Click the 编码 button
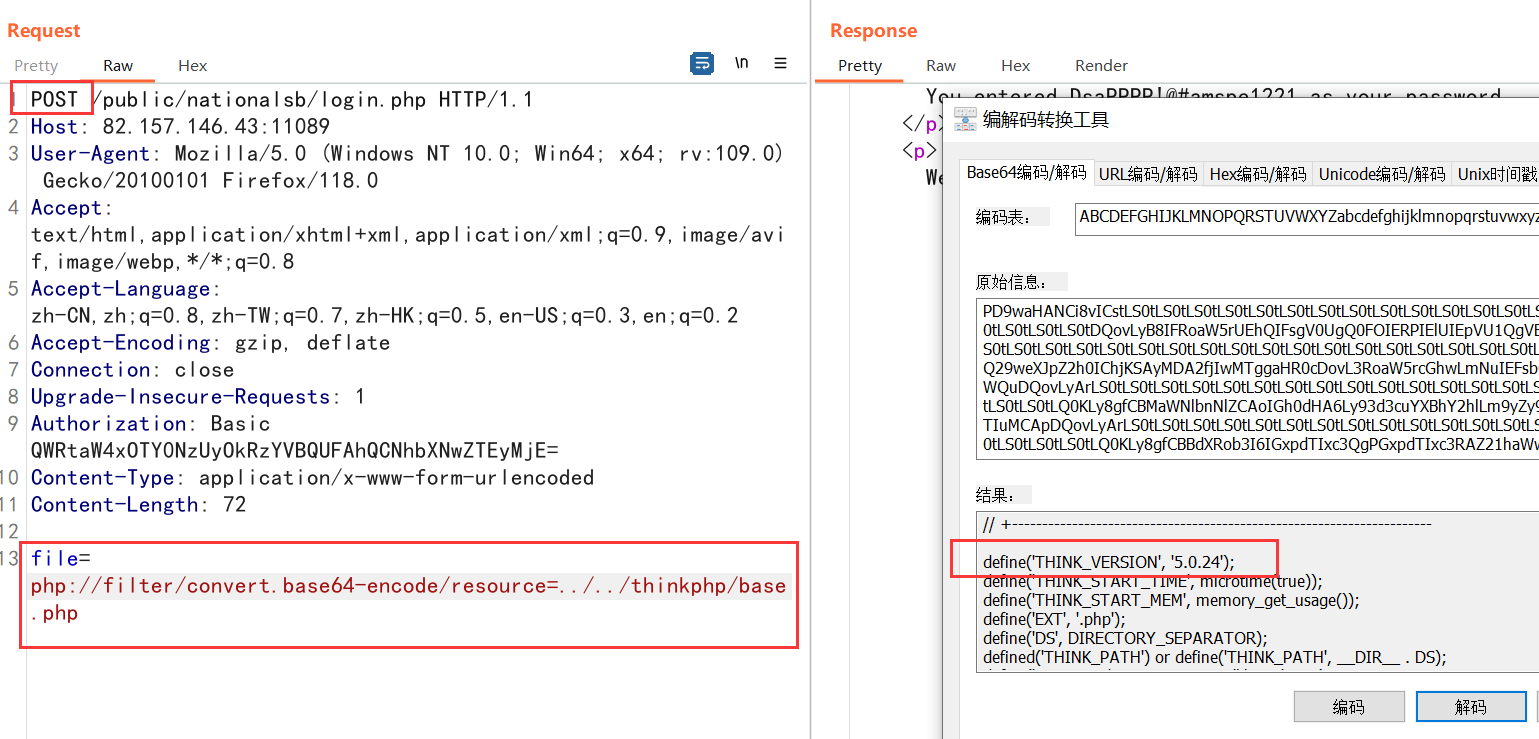Viewport: 1539px width, 739px height. 1348,707
